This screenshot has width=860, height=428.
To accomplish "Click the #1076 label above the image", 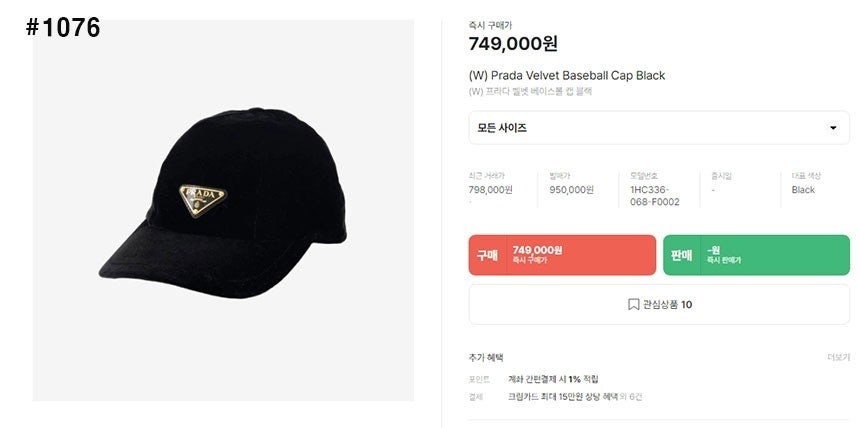I will (63, 27).
